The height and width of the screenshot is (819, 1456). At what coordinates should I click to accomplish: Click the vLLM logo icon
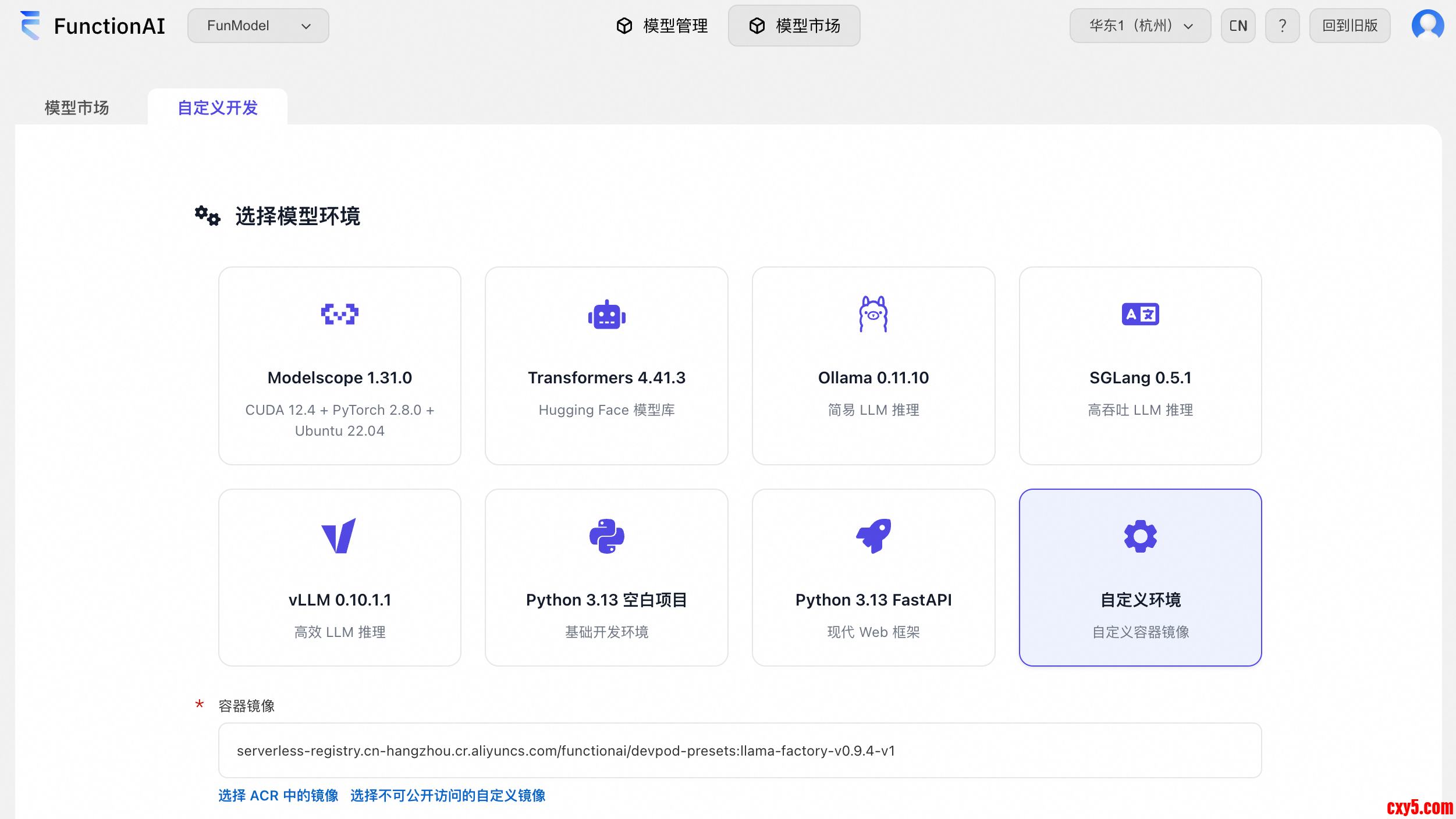pos(339,536)
